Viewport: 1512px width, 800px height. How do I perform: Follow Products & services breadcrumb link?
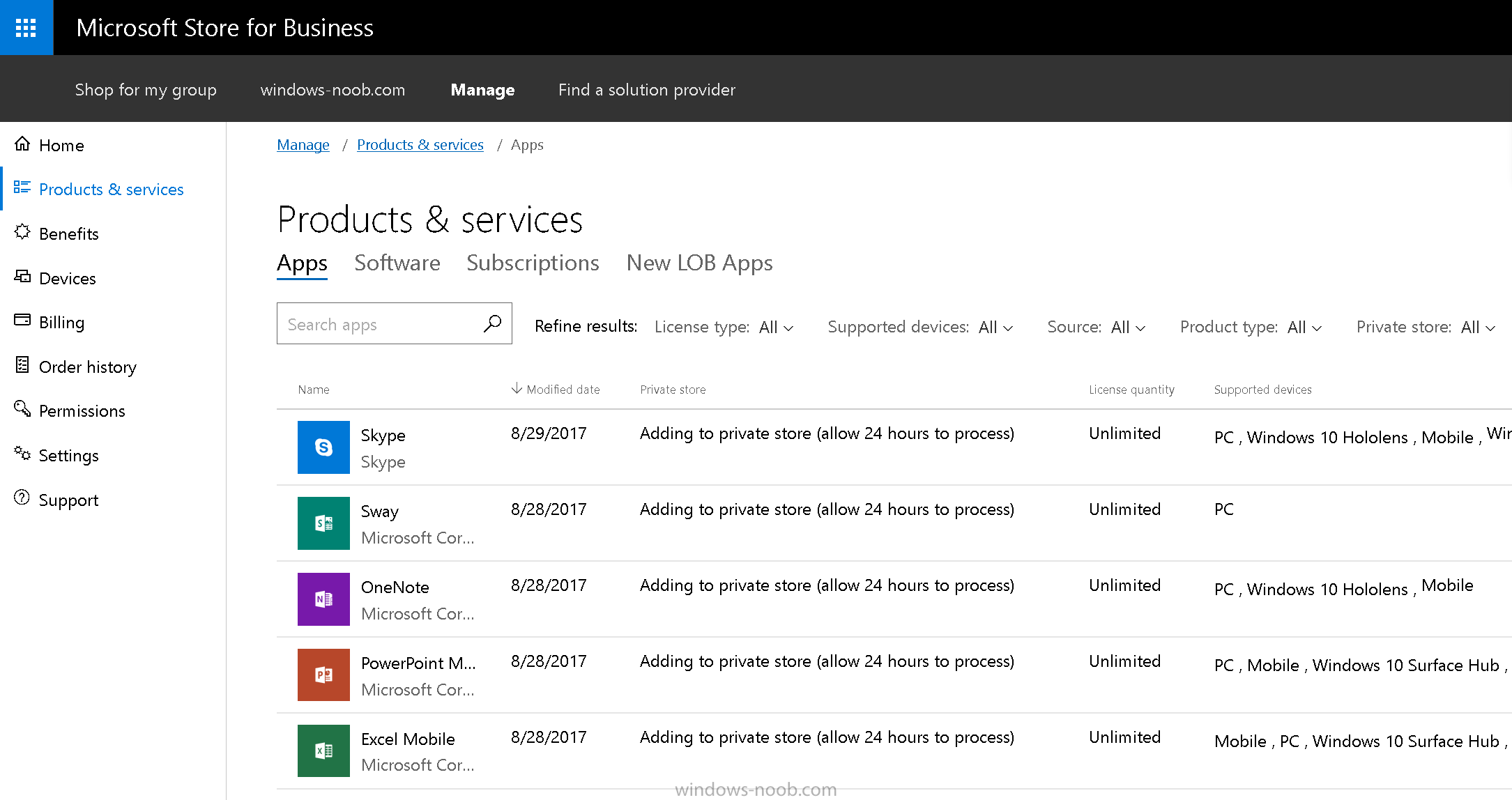tap(420, 145)
